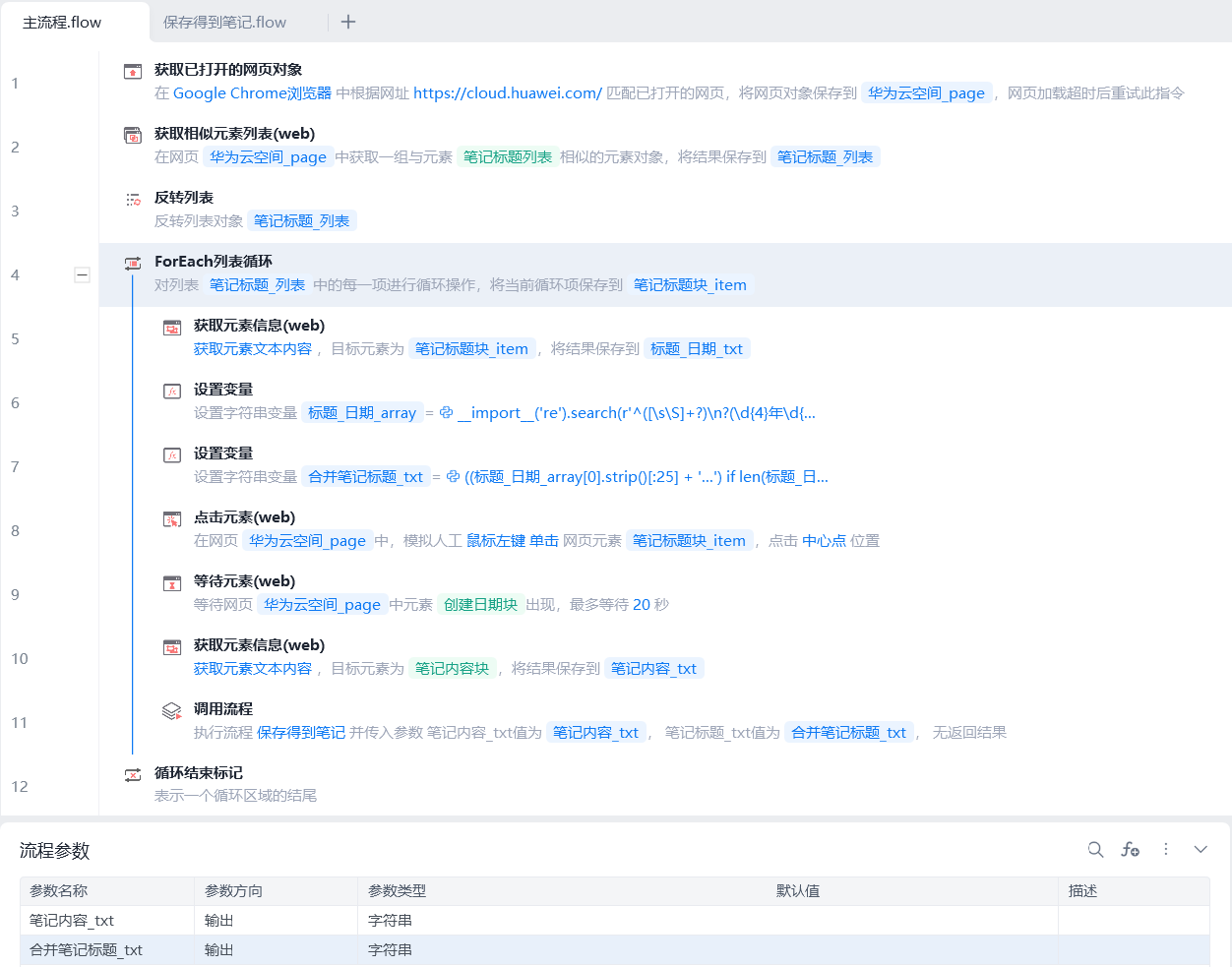Click the regex expression text in step 6
The image size is (1232, 967).
click(637, 412)
